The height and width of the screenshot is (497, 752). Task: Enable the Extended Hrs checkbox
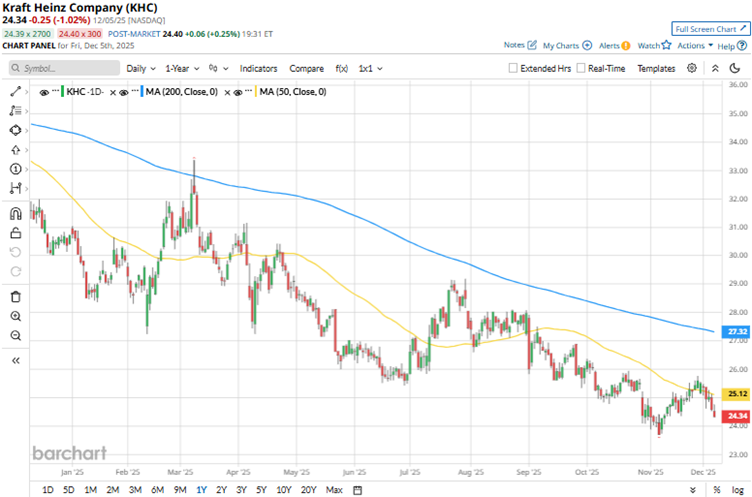(x=513, y=68)
